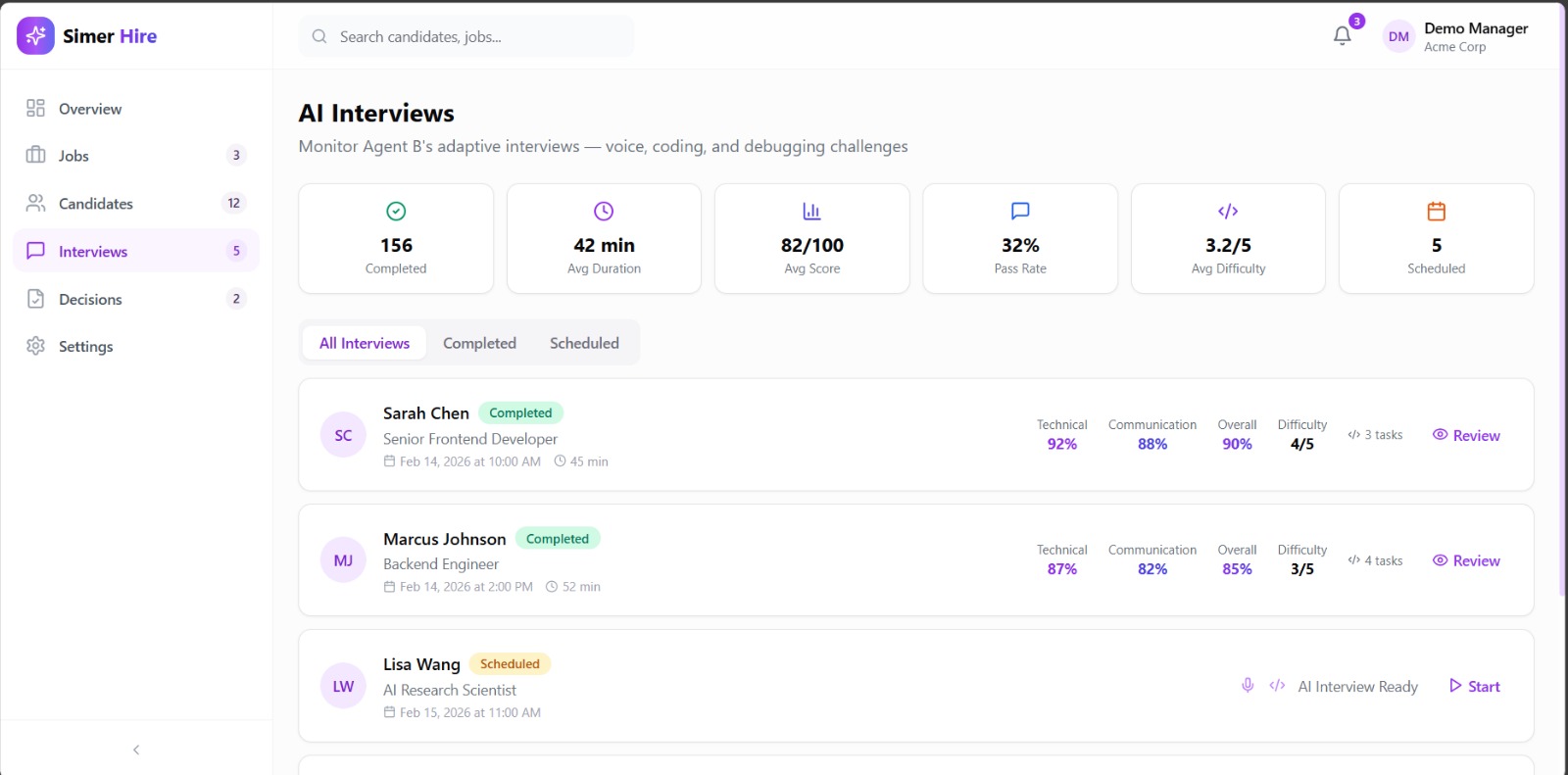Screen dimensions: 1568x775
Task: Click the 156 Completed stat card
Action: pos(396,238)
